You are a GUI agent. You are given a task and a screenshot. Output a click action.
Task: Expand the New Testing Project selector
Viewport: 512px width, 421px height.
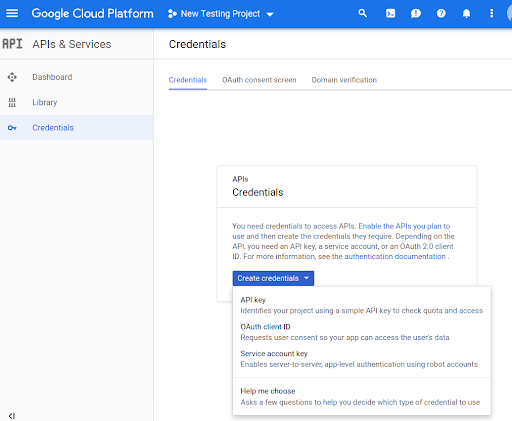tap(221, 14)
